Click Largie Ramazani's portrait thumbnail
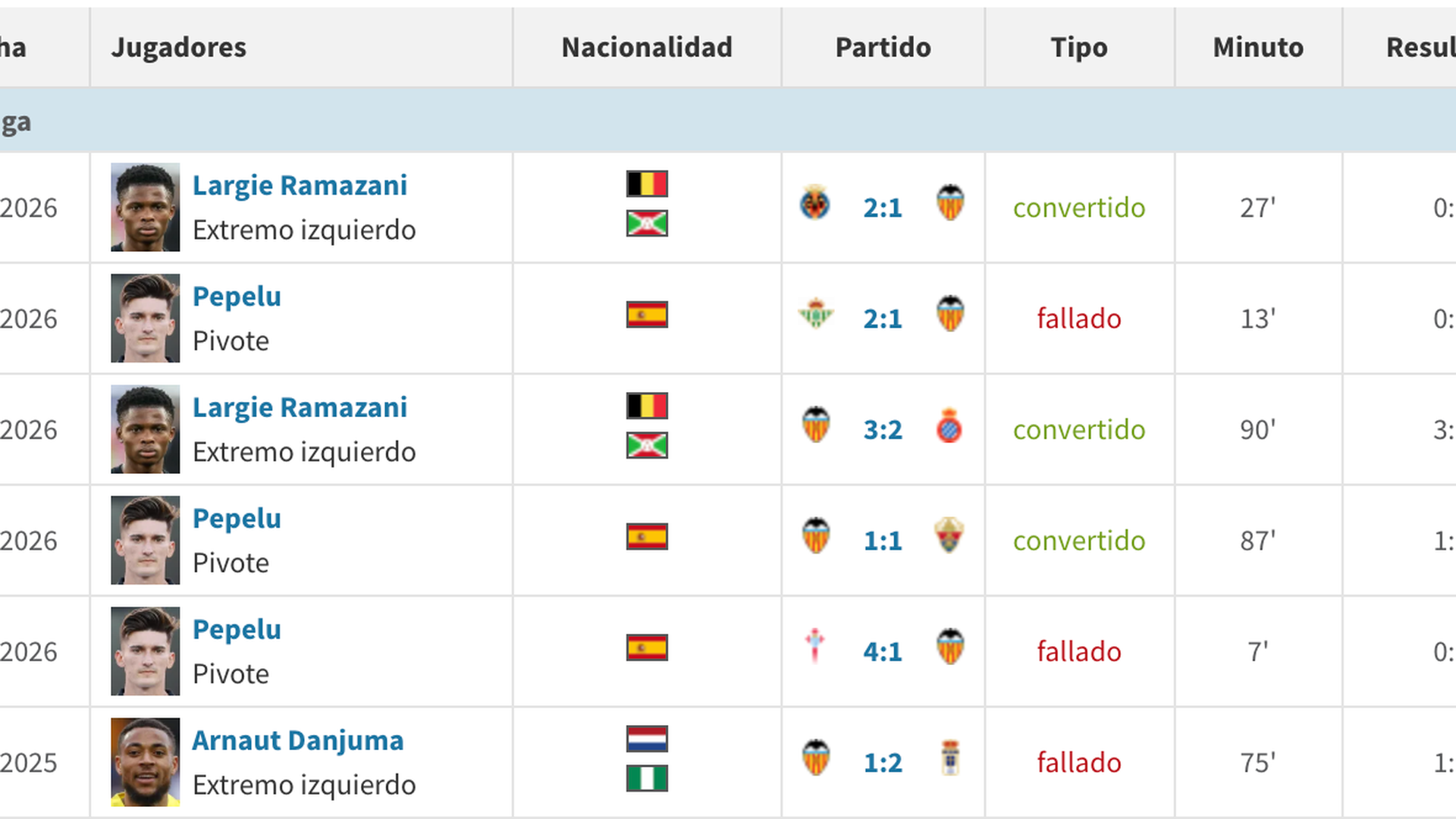Image resolution: width=1456 pixels, height=819 pixels. pos(144,206)
